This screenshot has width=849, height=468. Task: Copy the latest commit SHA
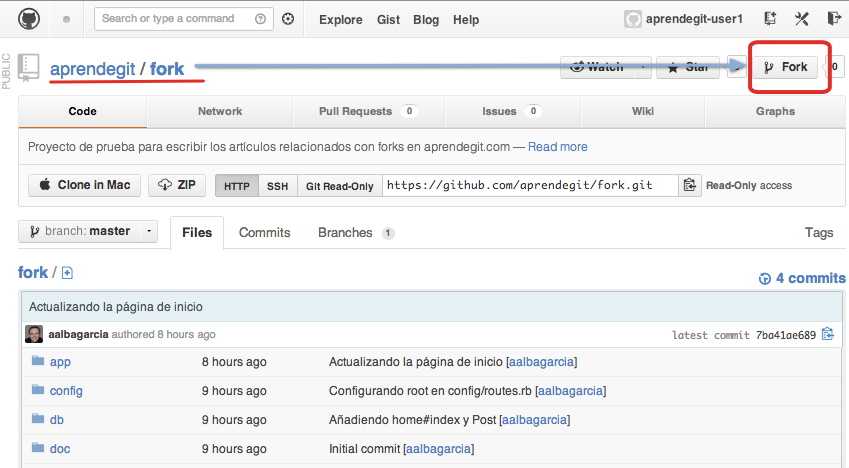[828, 334]
